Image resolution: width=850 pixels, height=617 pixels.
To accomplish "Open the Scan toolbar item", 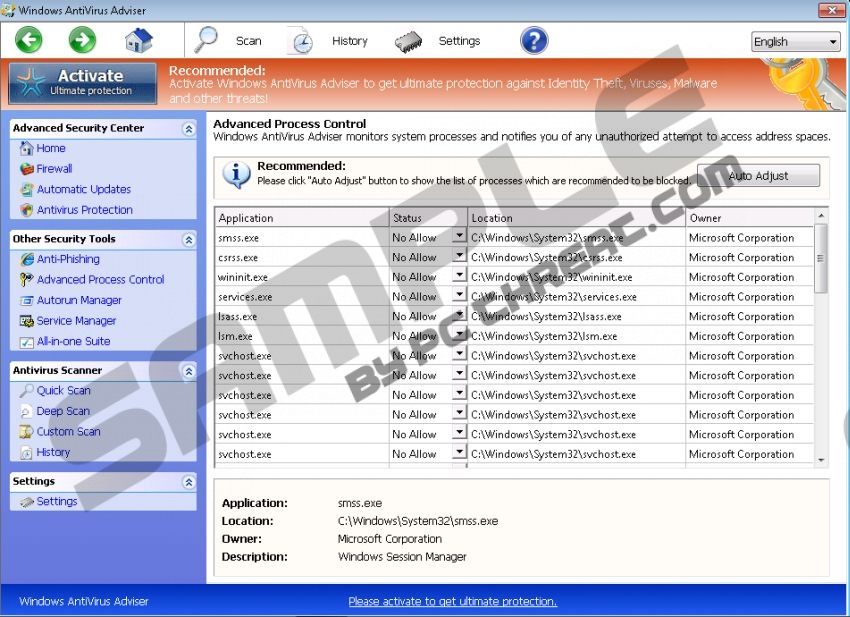I will [x=248, y=41].
